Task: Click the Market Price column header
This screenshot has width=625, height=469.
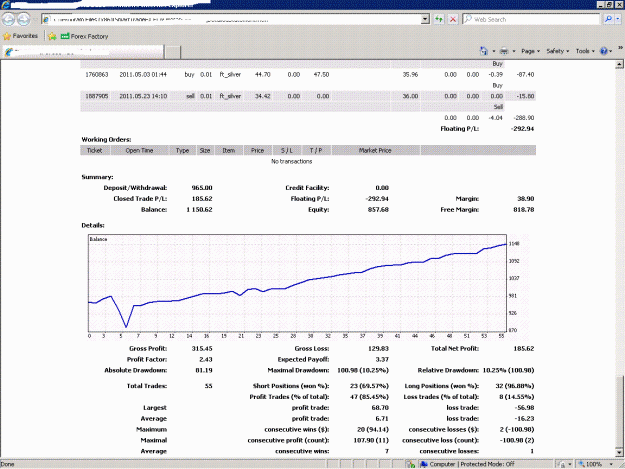Action: pos(375,151)
